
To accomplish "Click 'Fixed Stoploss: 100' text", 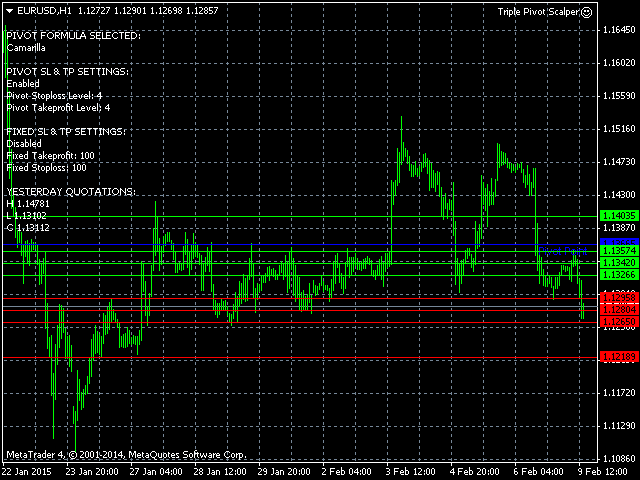I will pyautogui.click(x=47, y=168).
